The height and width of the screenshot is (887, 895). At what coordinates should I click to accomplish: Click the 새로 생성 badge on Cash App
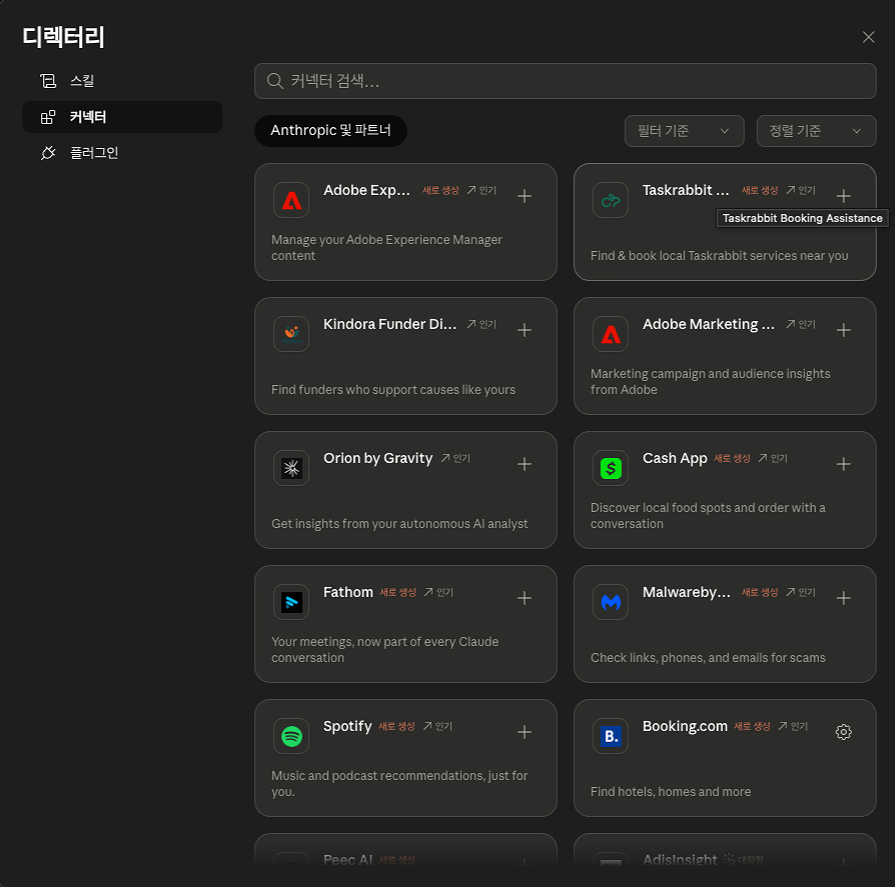pos(732,458)
